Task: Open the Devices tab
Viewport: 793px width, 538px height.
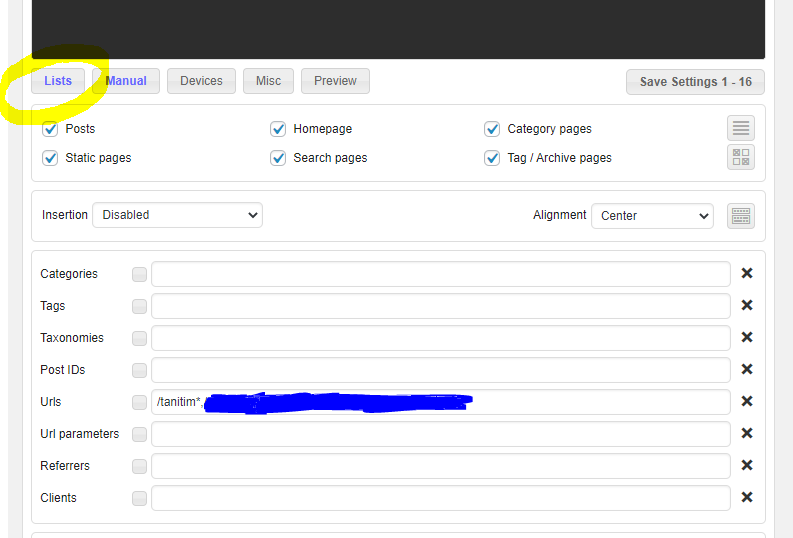Action: pyautogui.click(x=201, y=81)
